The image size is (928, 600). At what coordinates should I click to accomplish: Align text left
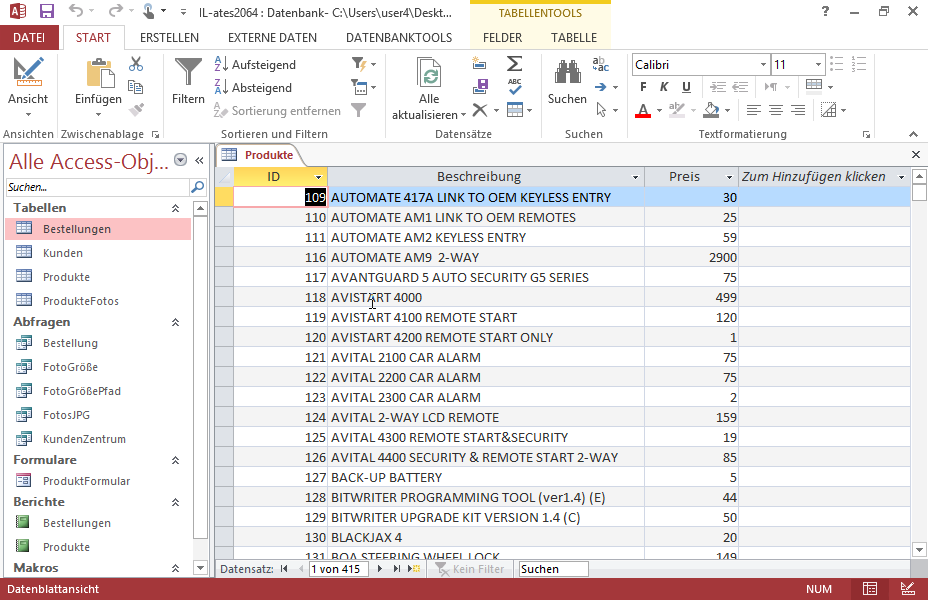pyautogui.click(x=753, y=110)
